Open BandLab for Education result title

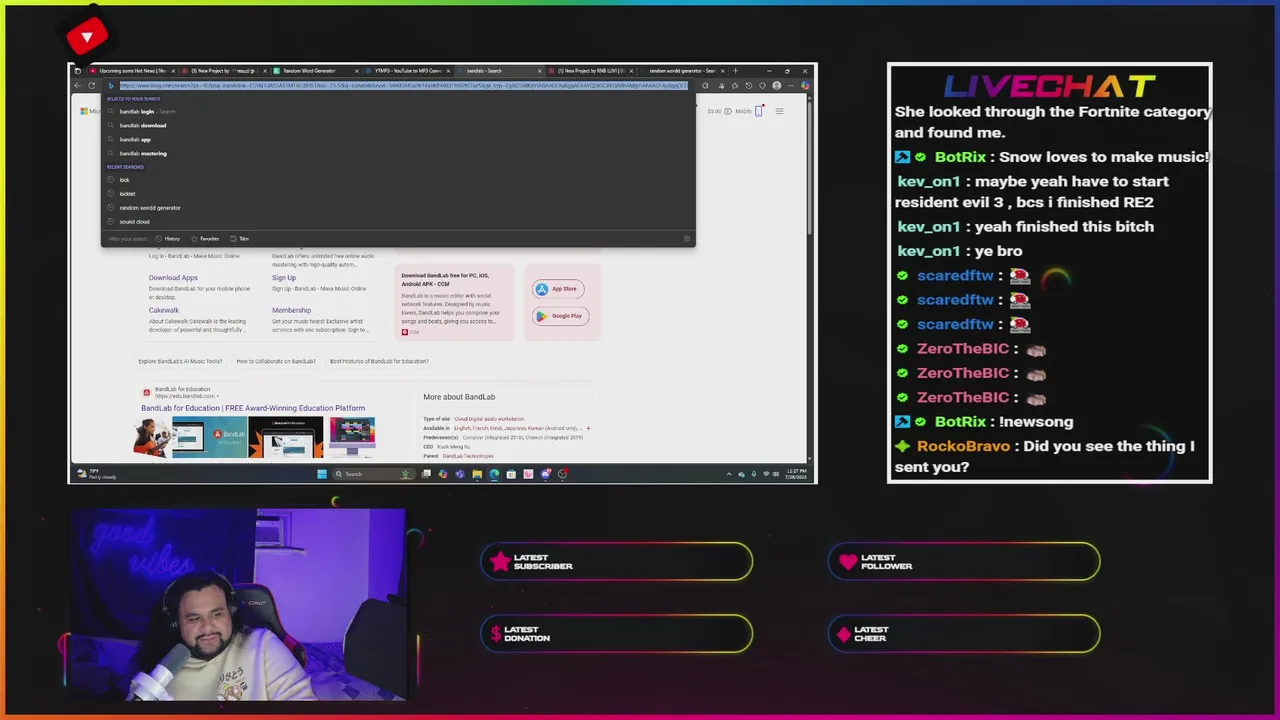tap(253, 408)
